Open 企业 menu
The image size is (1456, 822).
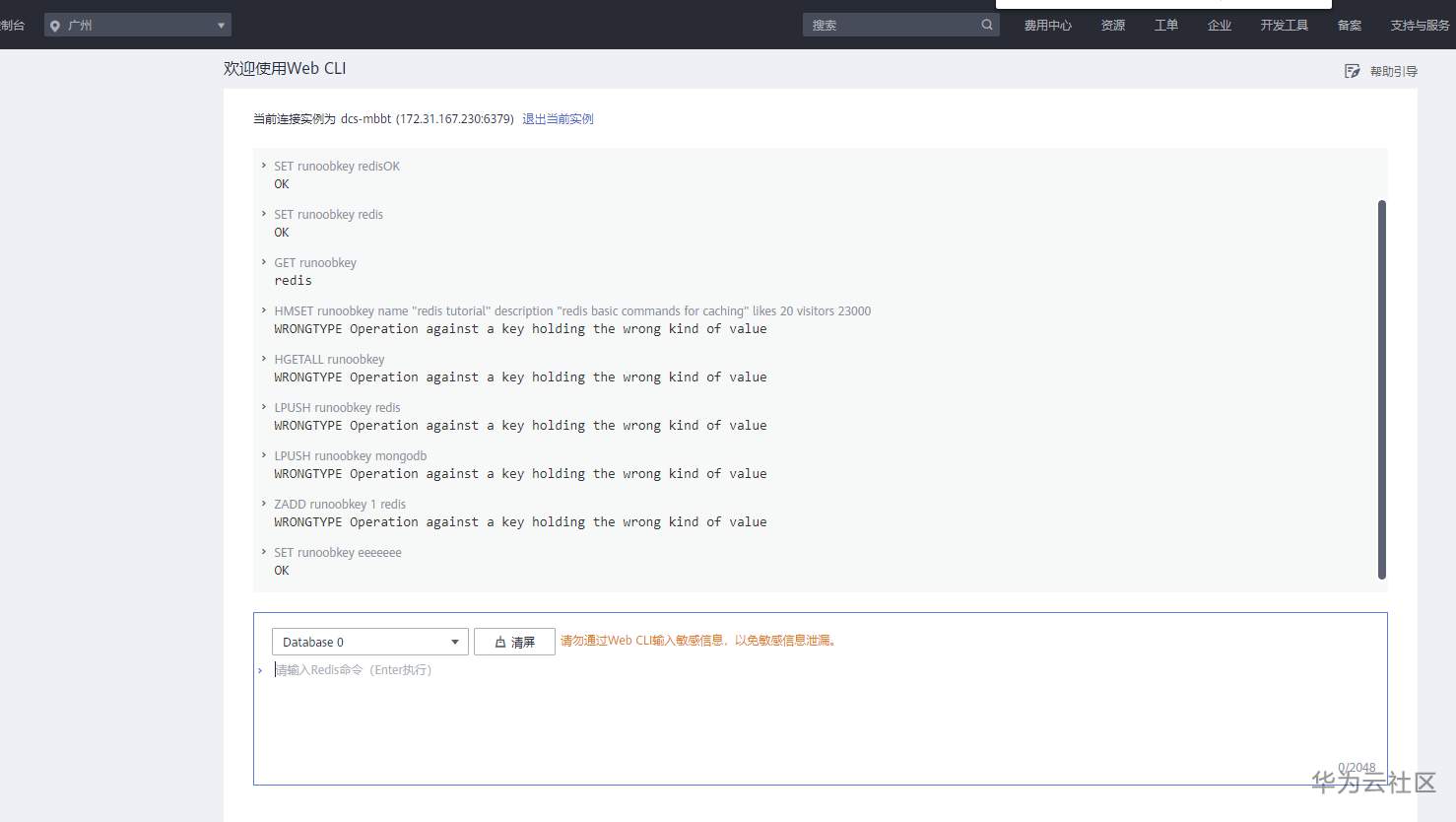click(x=1220, y=26)
